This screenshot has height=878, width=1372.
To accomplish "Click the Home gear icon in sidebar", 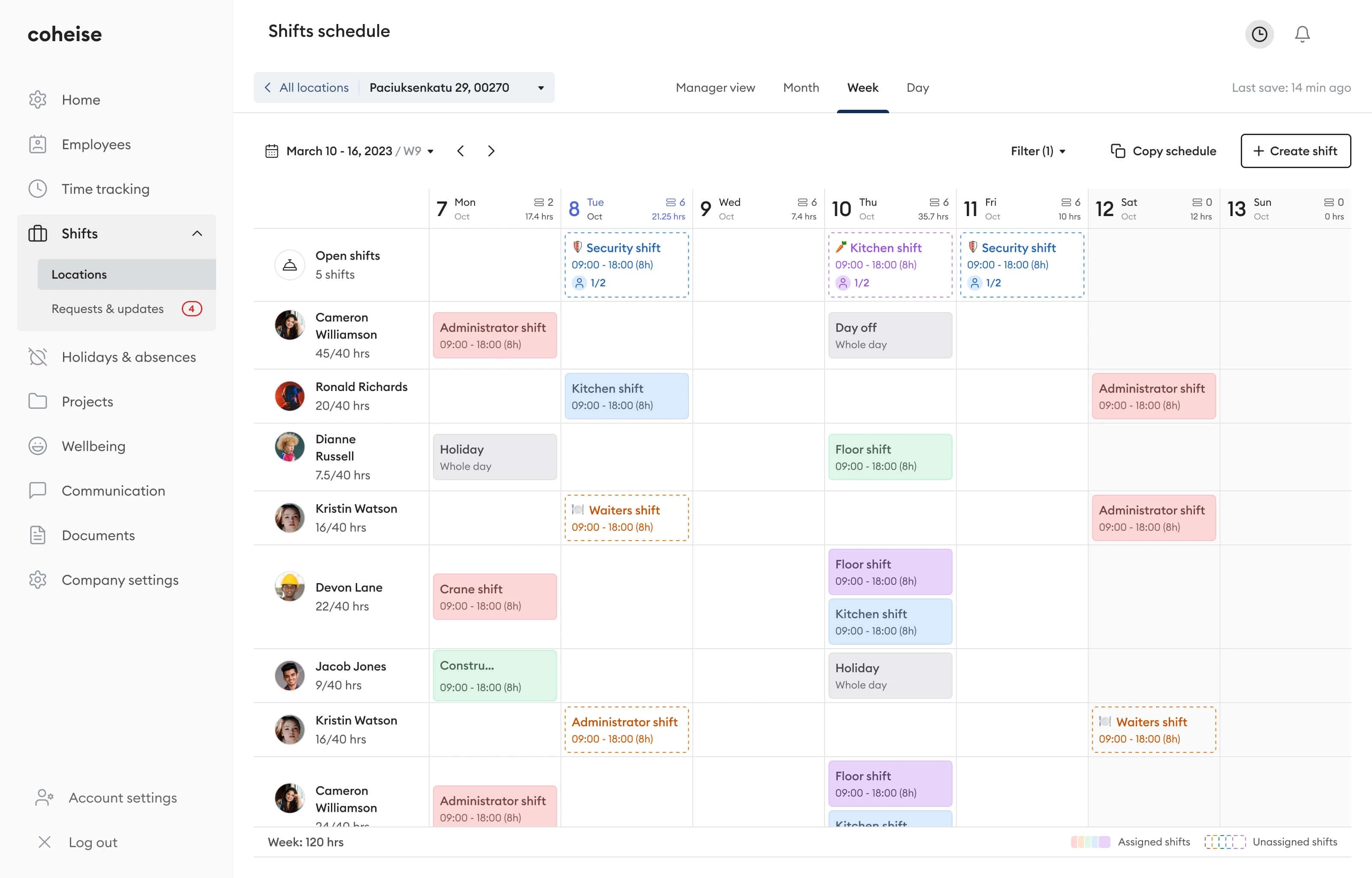I will [x=38, y=100].
